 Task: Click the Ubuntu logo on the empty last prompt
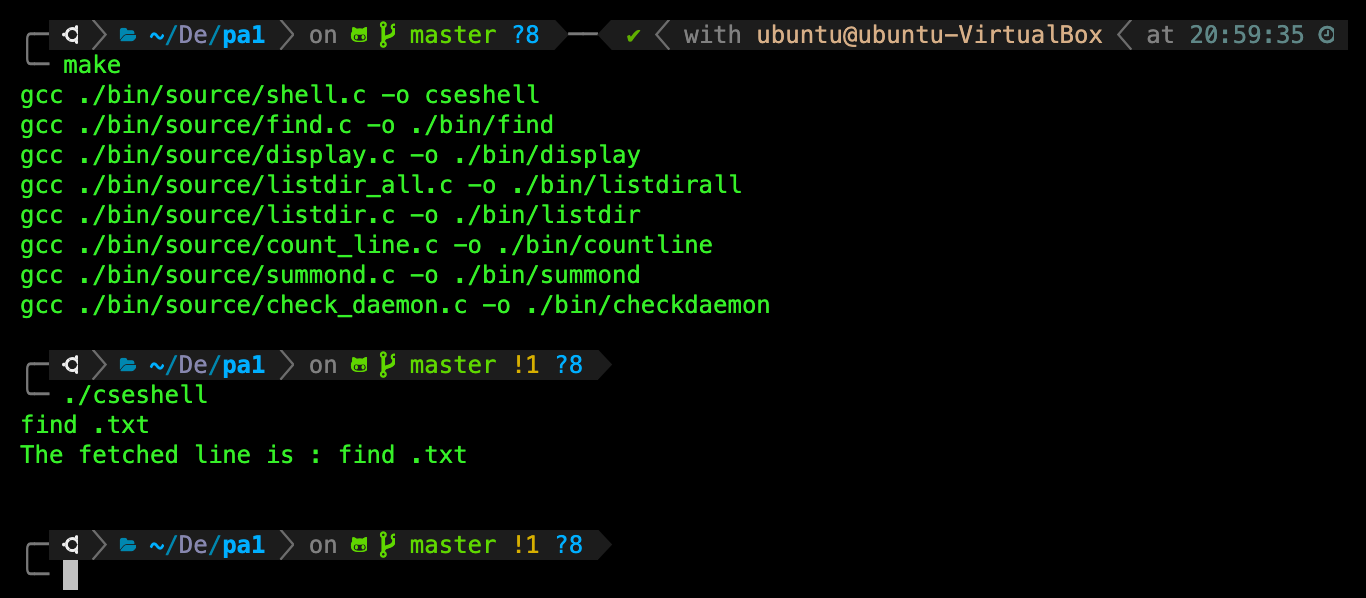click(x=71, y=545)
